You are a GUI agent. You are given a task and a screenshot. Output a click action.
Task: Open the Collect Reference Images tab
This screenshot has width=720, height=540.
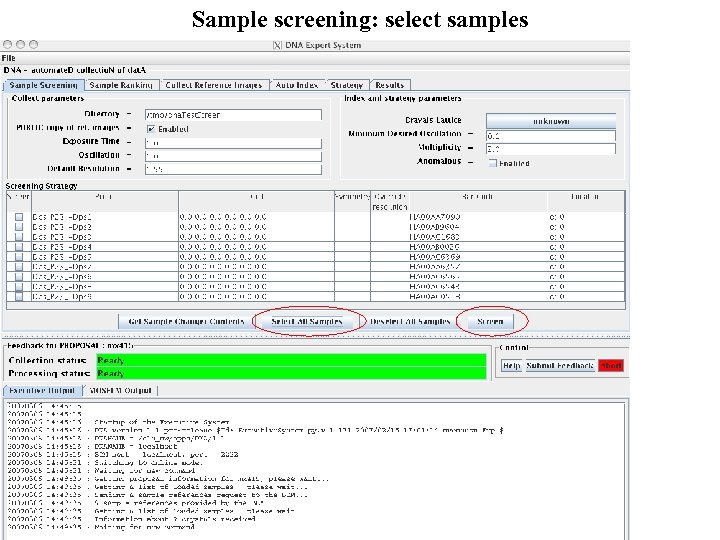coord(214,85)
